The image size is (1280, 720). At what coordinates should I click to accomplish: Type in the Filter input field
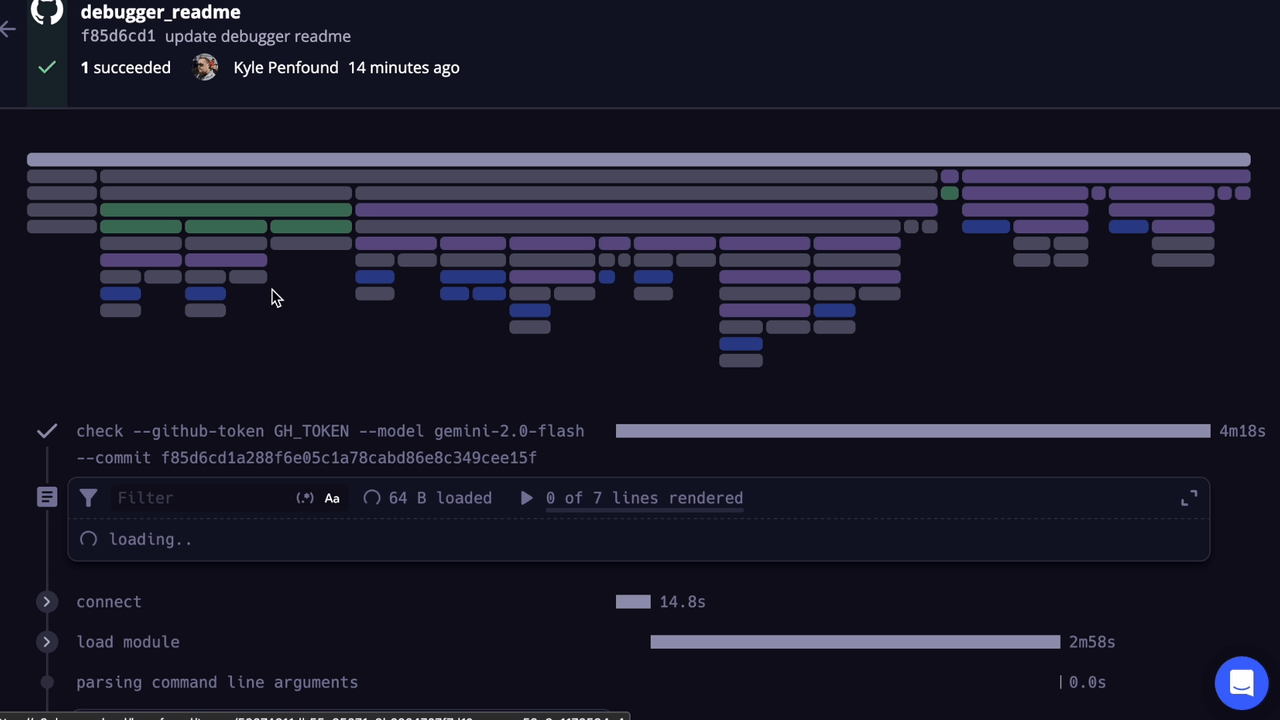pyautogui.click(x=200, y=498)
